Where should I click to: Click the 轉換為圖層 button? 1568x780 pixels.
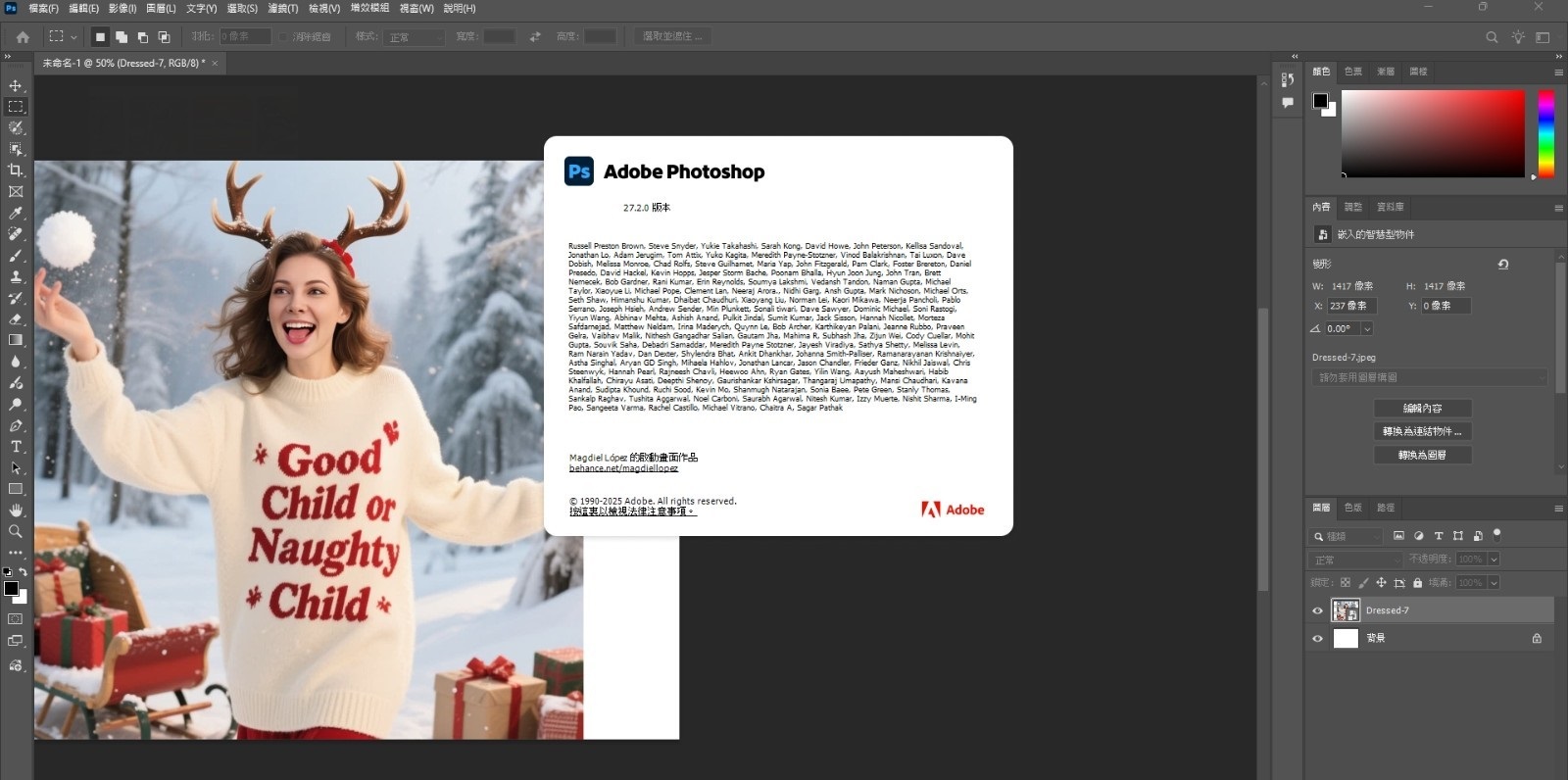pyautogui.click(x=1422, y=455)
